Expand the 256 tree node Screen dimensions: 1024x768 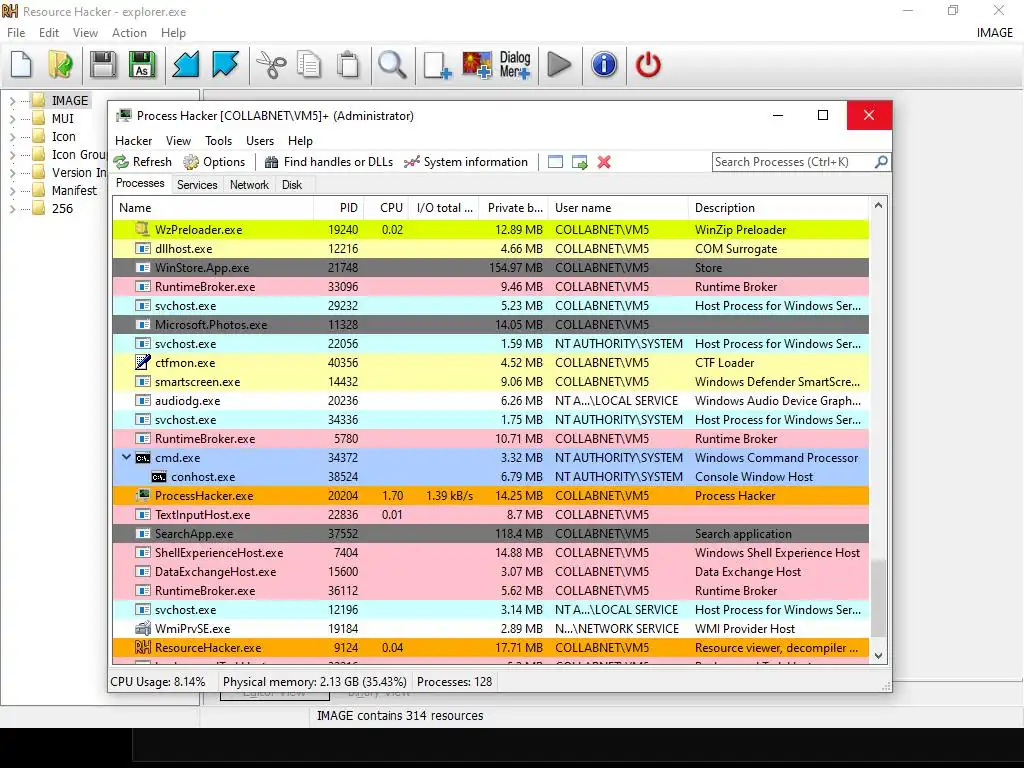12,209
